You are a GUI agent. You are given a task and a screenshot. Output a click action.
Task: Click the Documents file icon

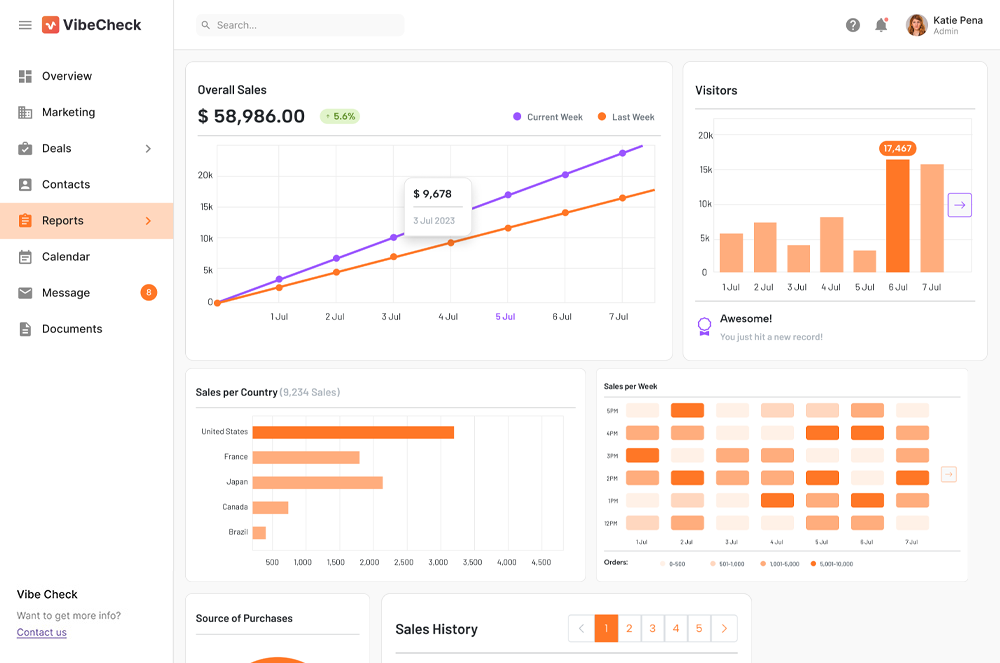[x=25, y=329]
